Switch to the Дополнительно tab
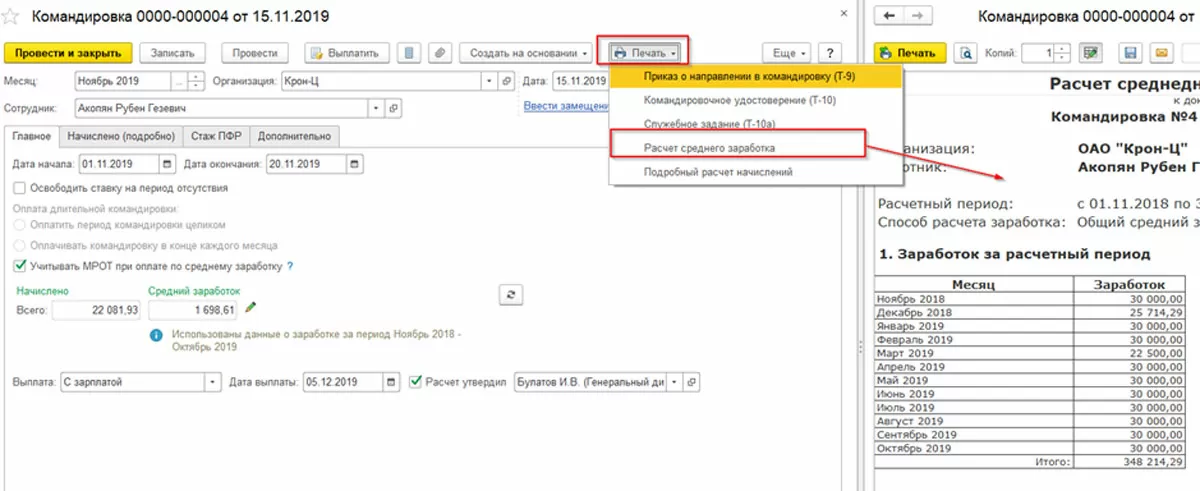1200x491 pixels. coord(294,137)
